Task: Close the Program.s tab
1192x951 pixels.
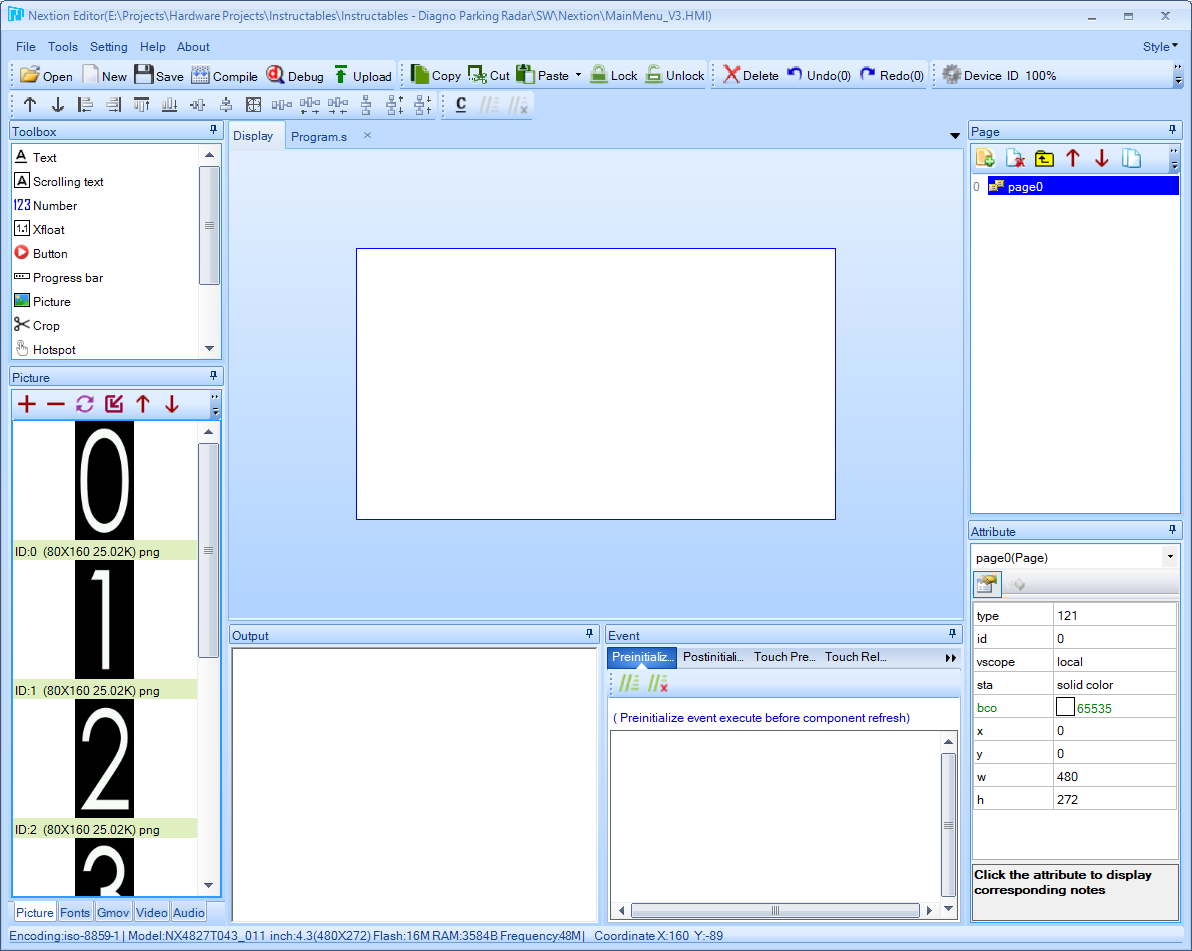Action: click(x=367, y=135)
